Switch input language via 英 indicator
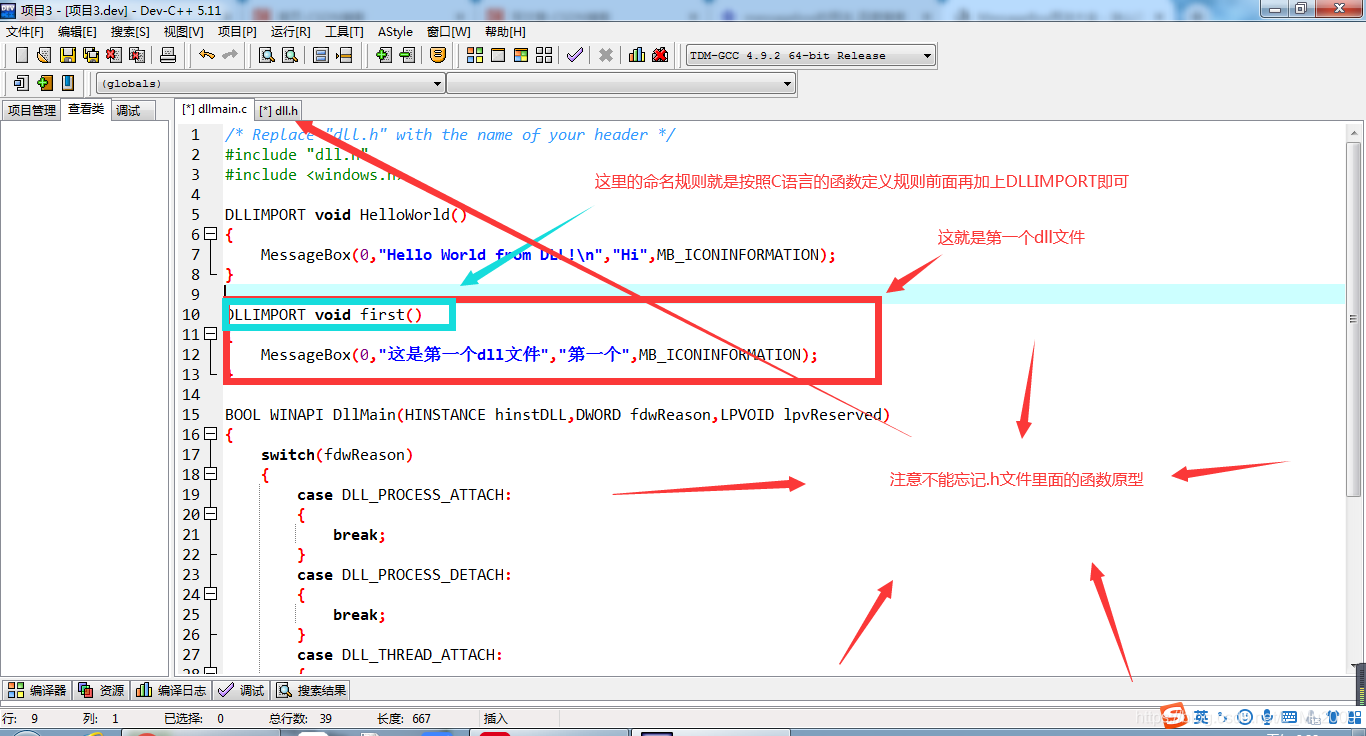 click(x=1200, y=717)
